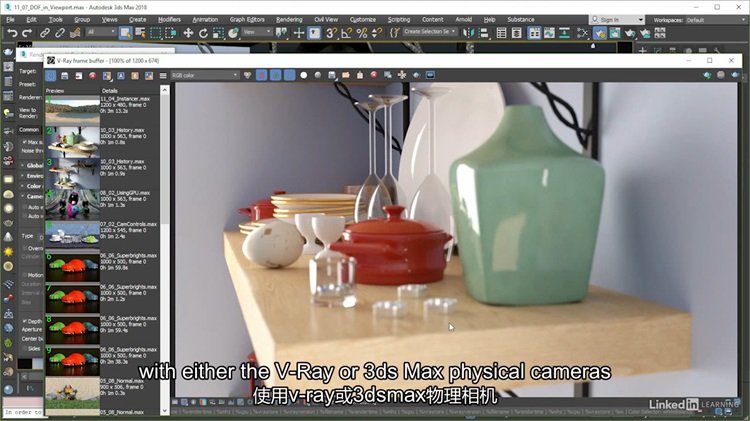The image size is (750, 421).
Task: Expand the Environment rollout in Render Setup
Action: click(31, 176)
